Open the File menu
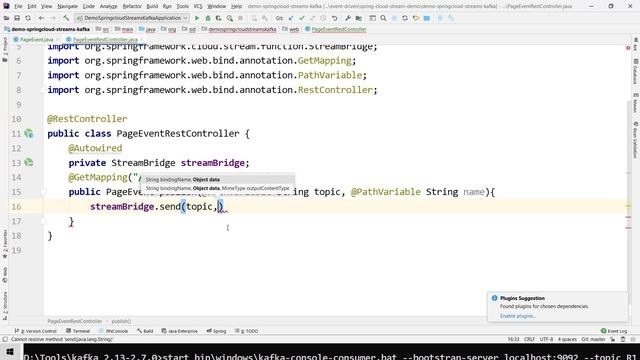Screen dimensions: 640x360 [x=18, y=7]
